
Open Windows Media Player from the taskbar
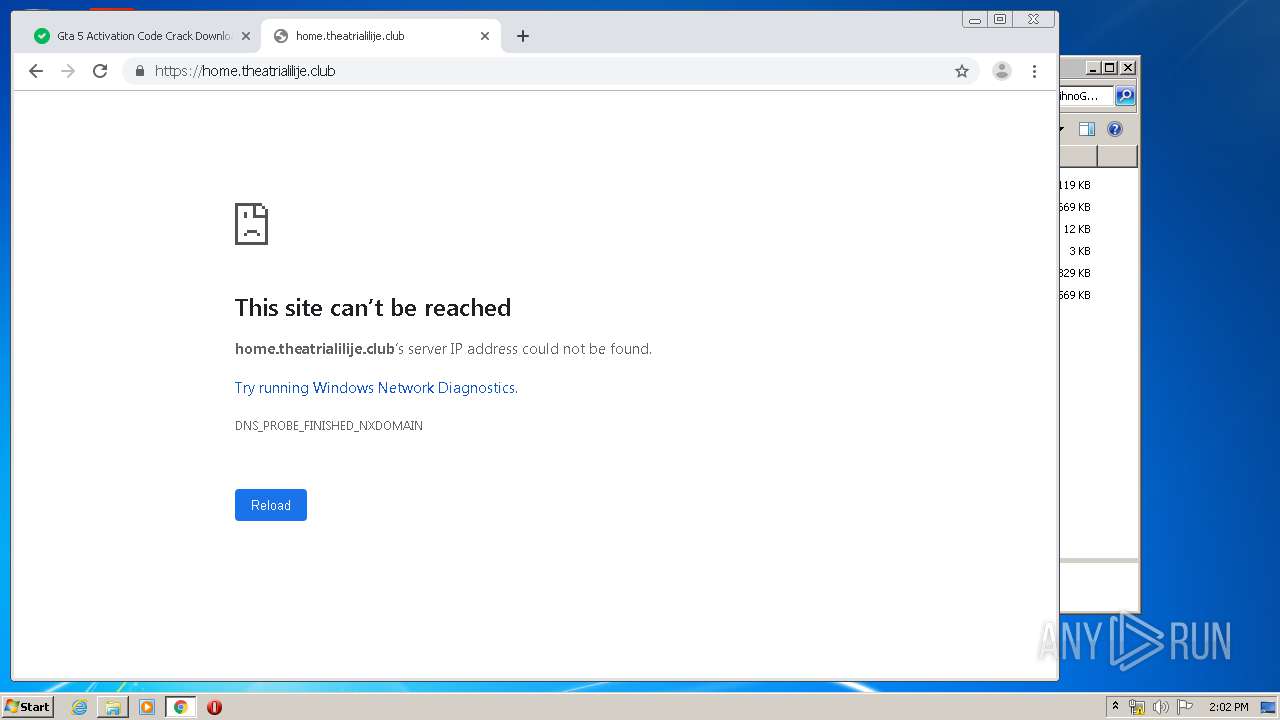[147, 707]
